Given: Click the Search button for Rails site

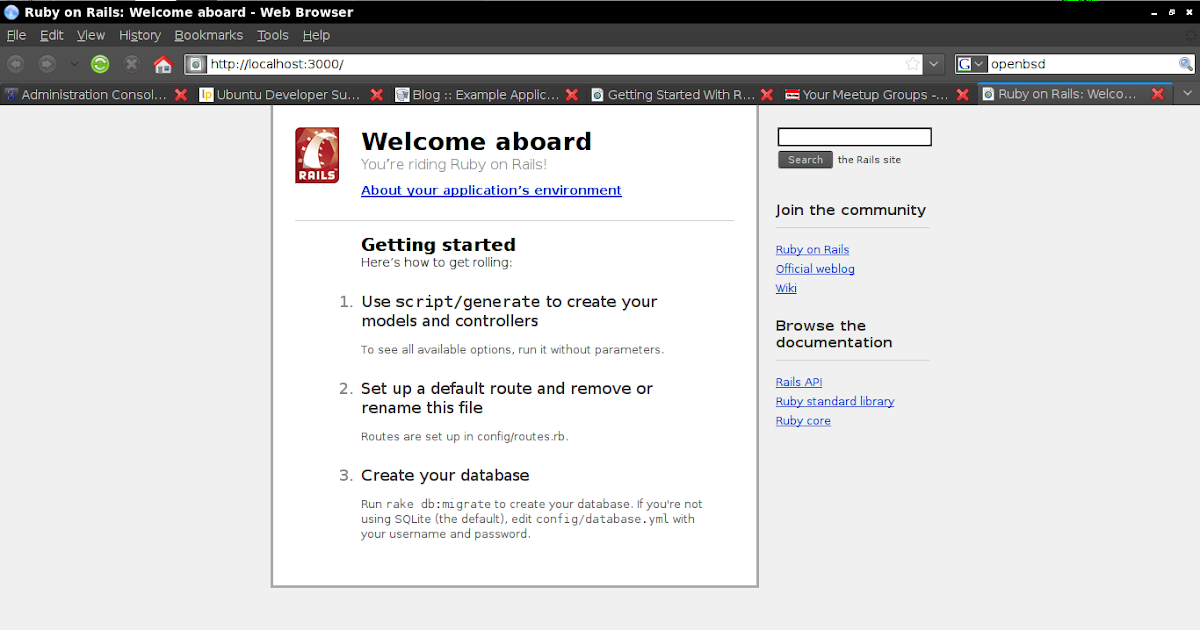Looking at the screenshot, I should point(805,160).
